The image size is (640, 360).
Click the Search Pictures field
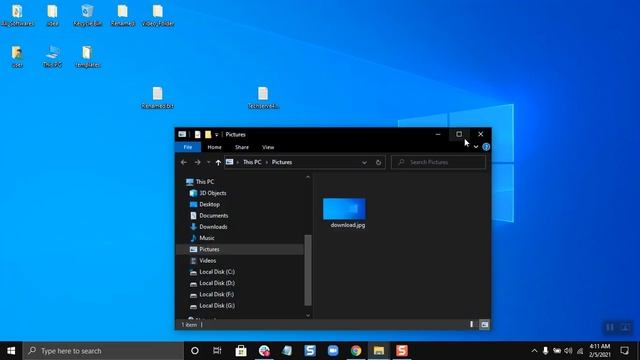tap(438, 162)
